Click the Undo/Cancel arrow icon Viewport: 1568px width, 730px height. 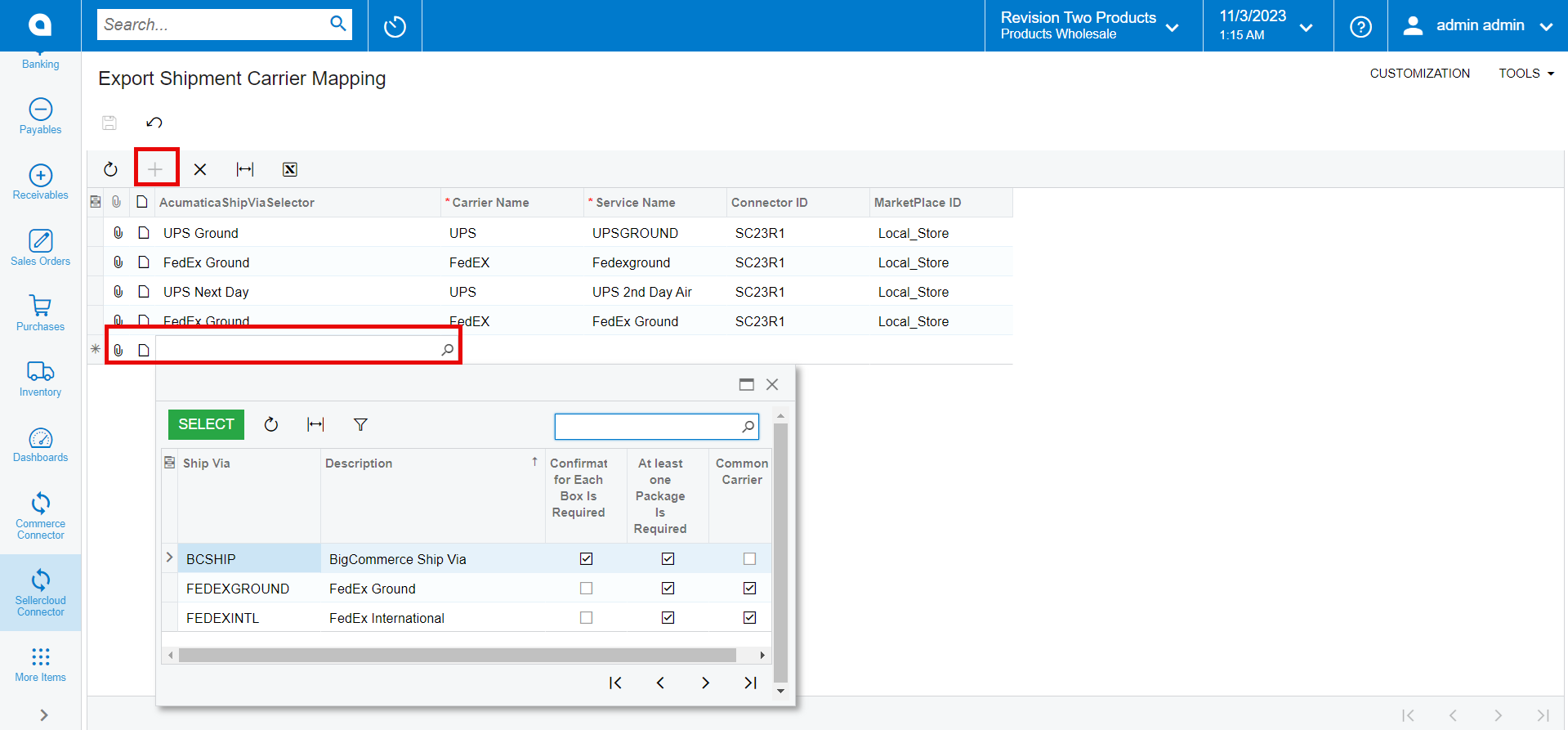(154, 123)
